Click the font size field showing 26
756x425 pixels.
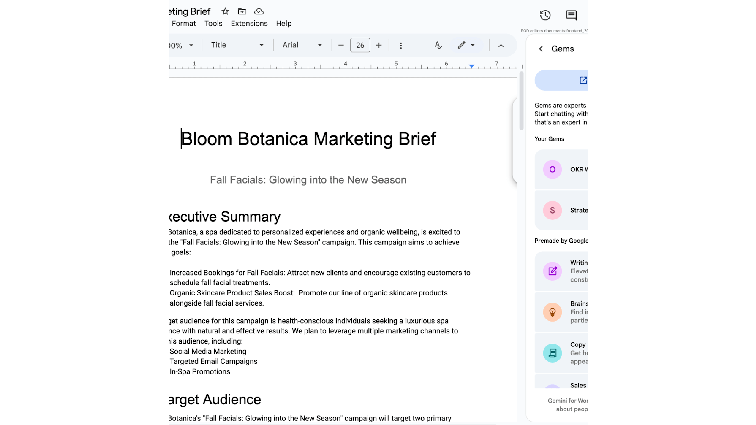[360, 45]
